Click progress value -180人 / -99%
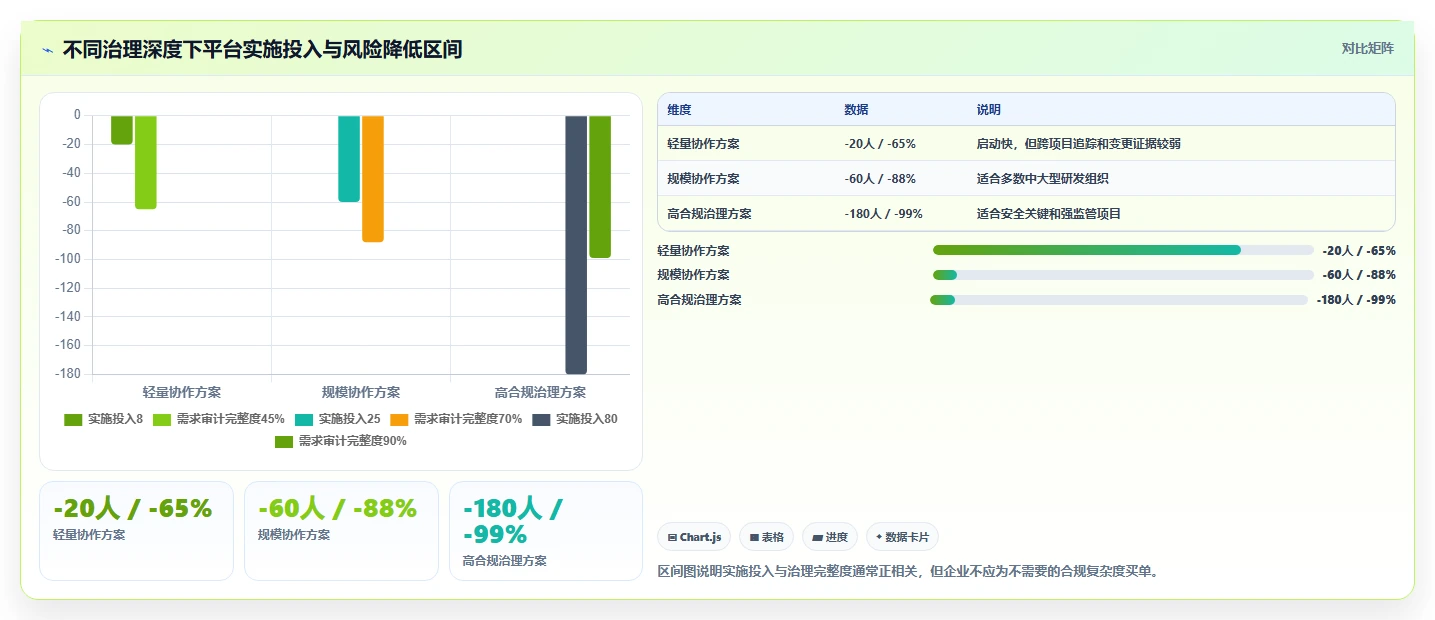The image size is (1435, 620). click(1356, 300)
